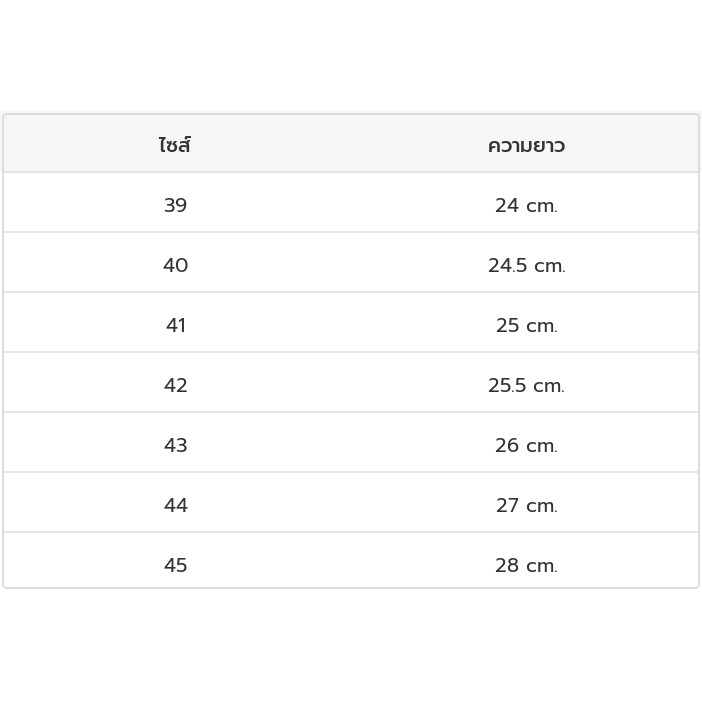Click the "cm." unit in size 44 row
The height and width of the screenshot is (702, 702).
point(542,507)
